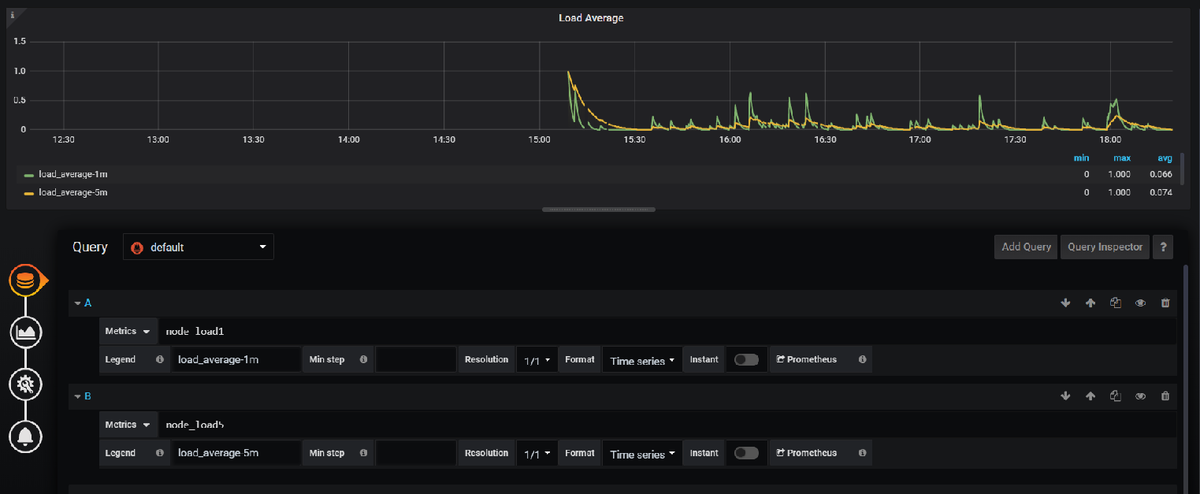Sort legend by avg column
Image resolution: width=1200 pixels, height=494 pixels.
tap(1164, 157)
